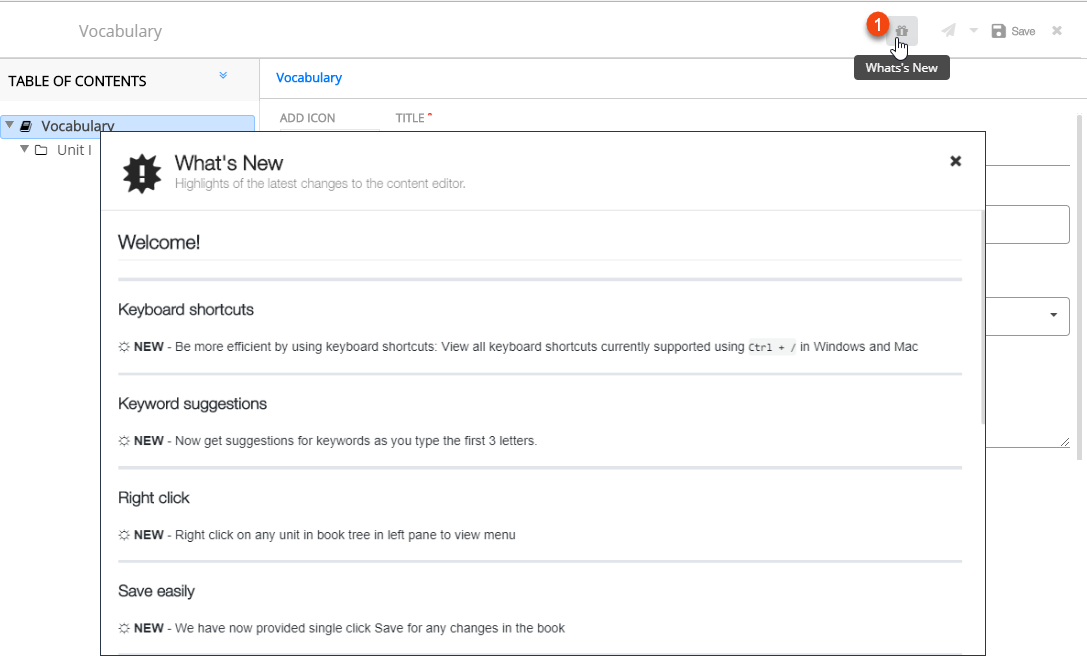The height and width of the screenshot is (656, 1087).
Task: Collapse the Unit I tree node triangle
Action: pos(24,150)
